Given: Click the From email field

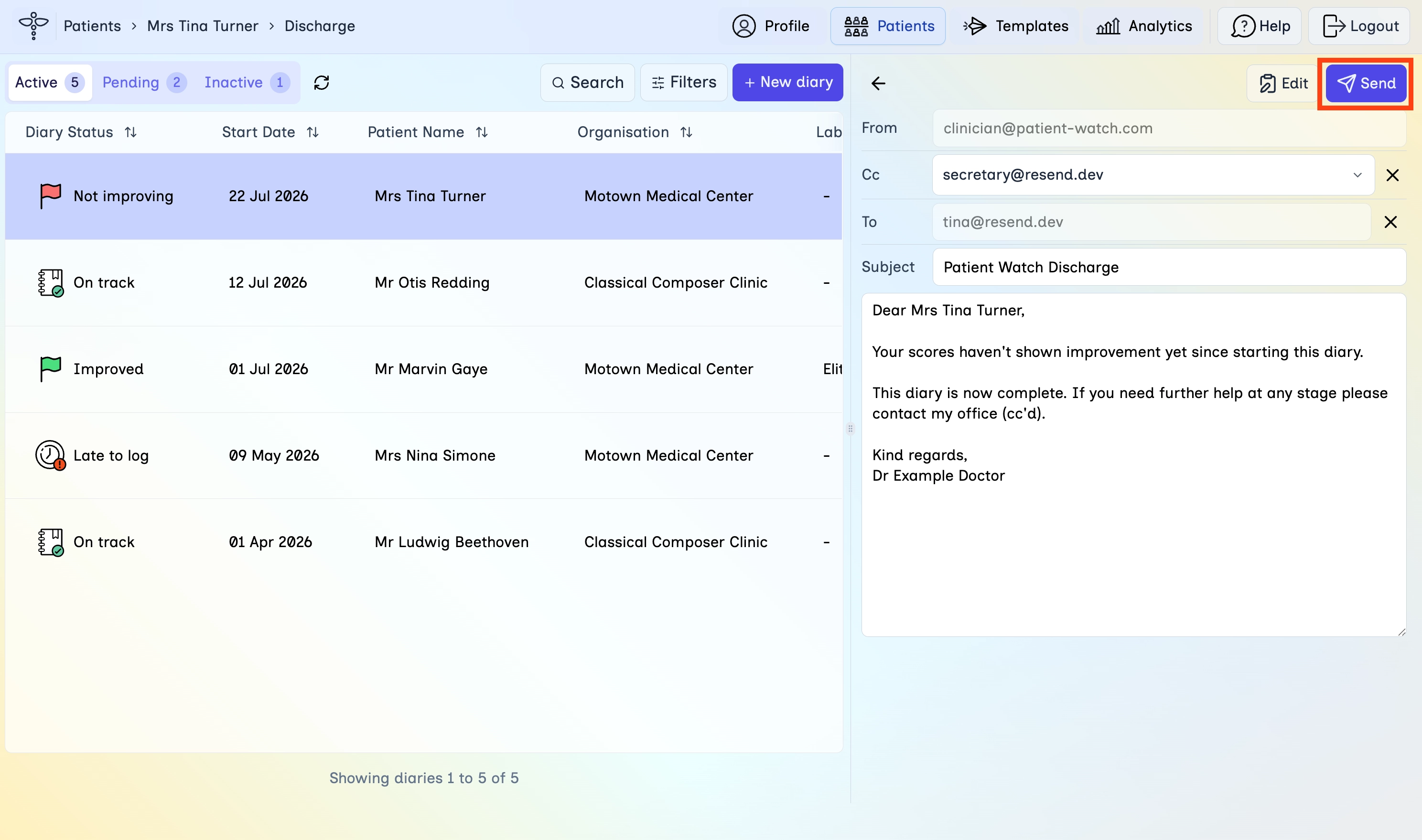Looking at the screenshot, I should (1169, 129).
